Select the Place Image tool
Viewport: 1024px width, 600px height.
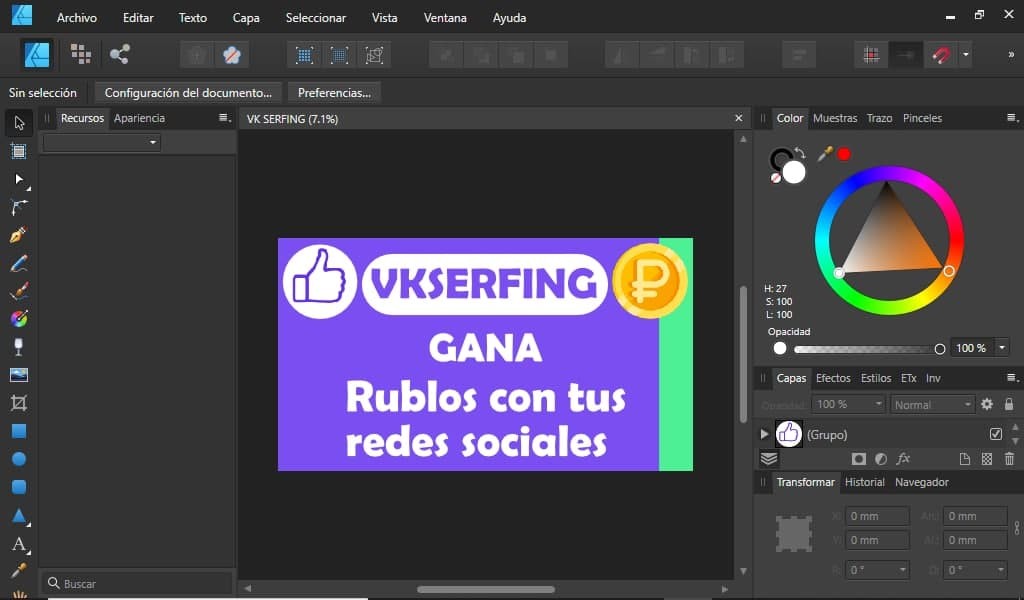pos(19,375)
